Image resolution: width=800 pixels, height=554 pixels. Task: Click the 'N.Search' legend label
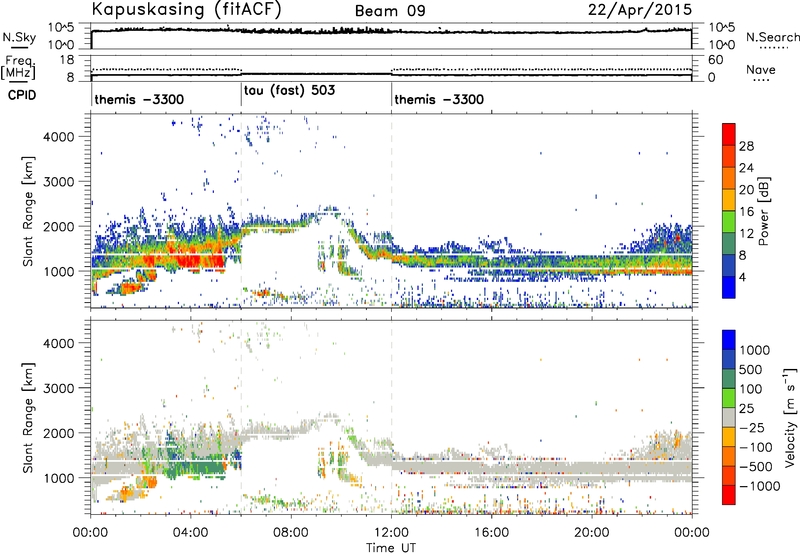(x=772, y=37)
